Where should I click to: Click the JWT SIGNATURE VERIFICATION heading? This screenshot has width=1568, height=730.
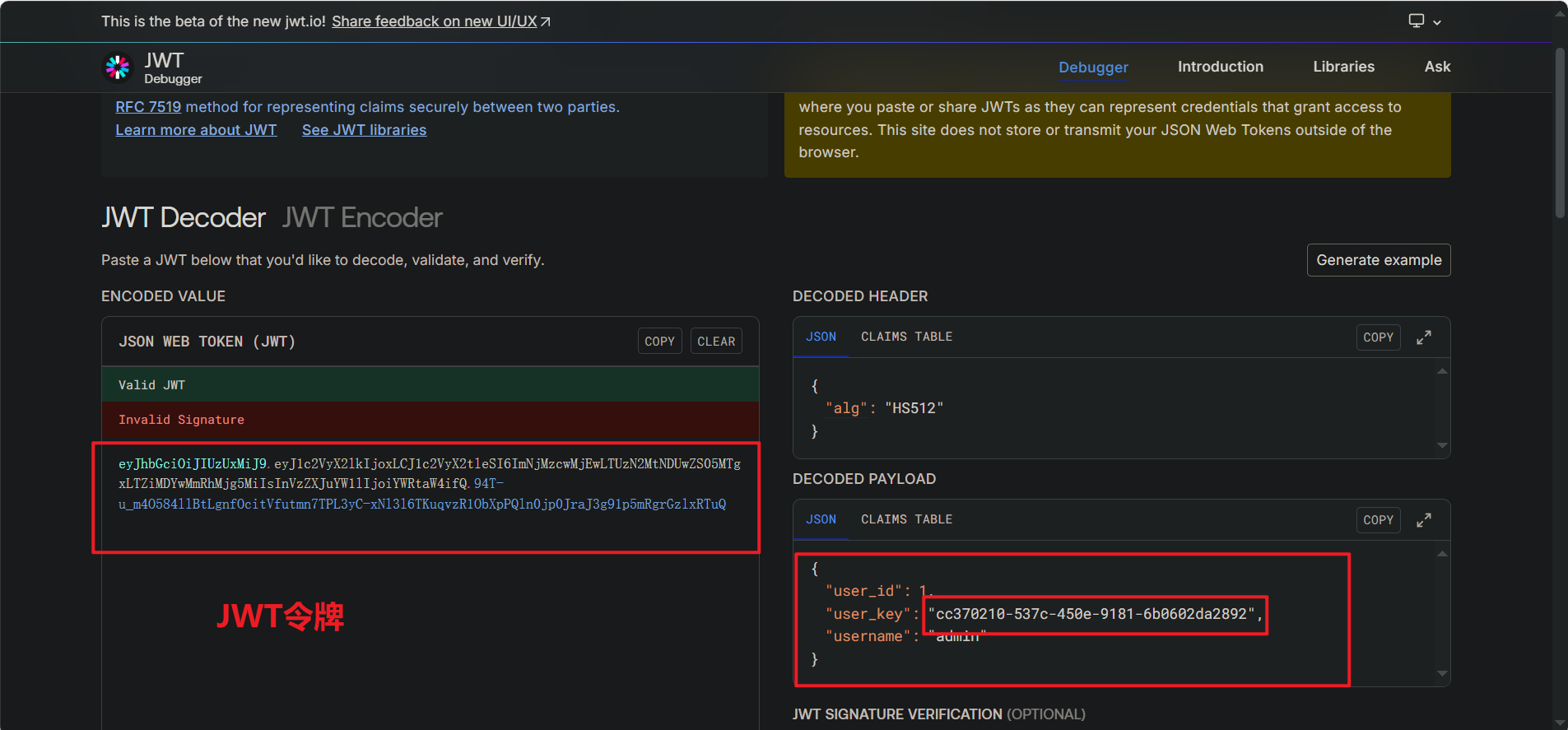(x=938, y=714)
